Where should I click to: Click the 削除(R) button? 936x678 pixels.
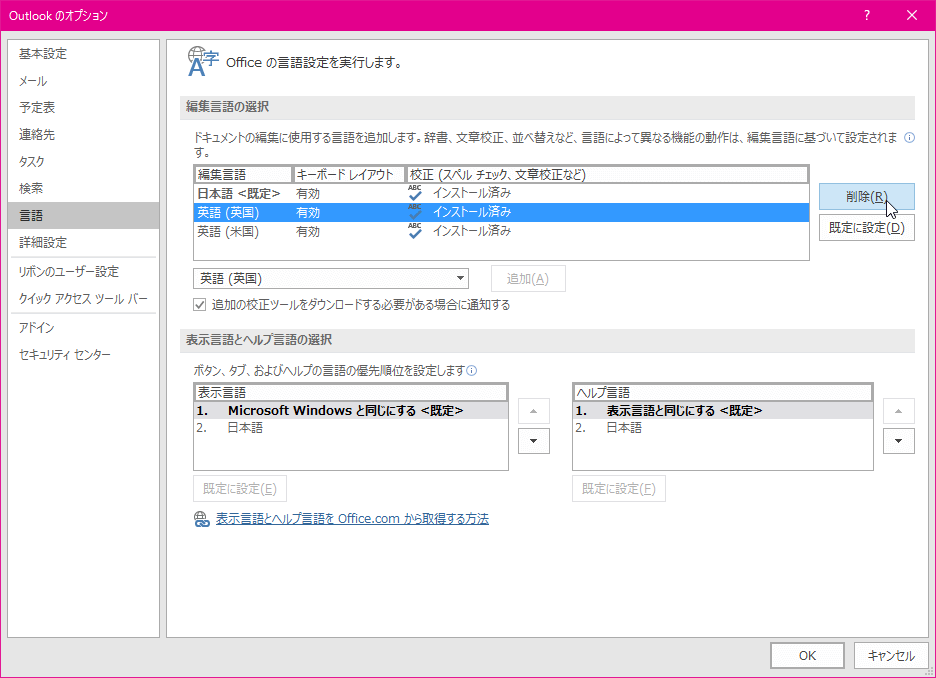click(866, 196)
